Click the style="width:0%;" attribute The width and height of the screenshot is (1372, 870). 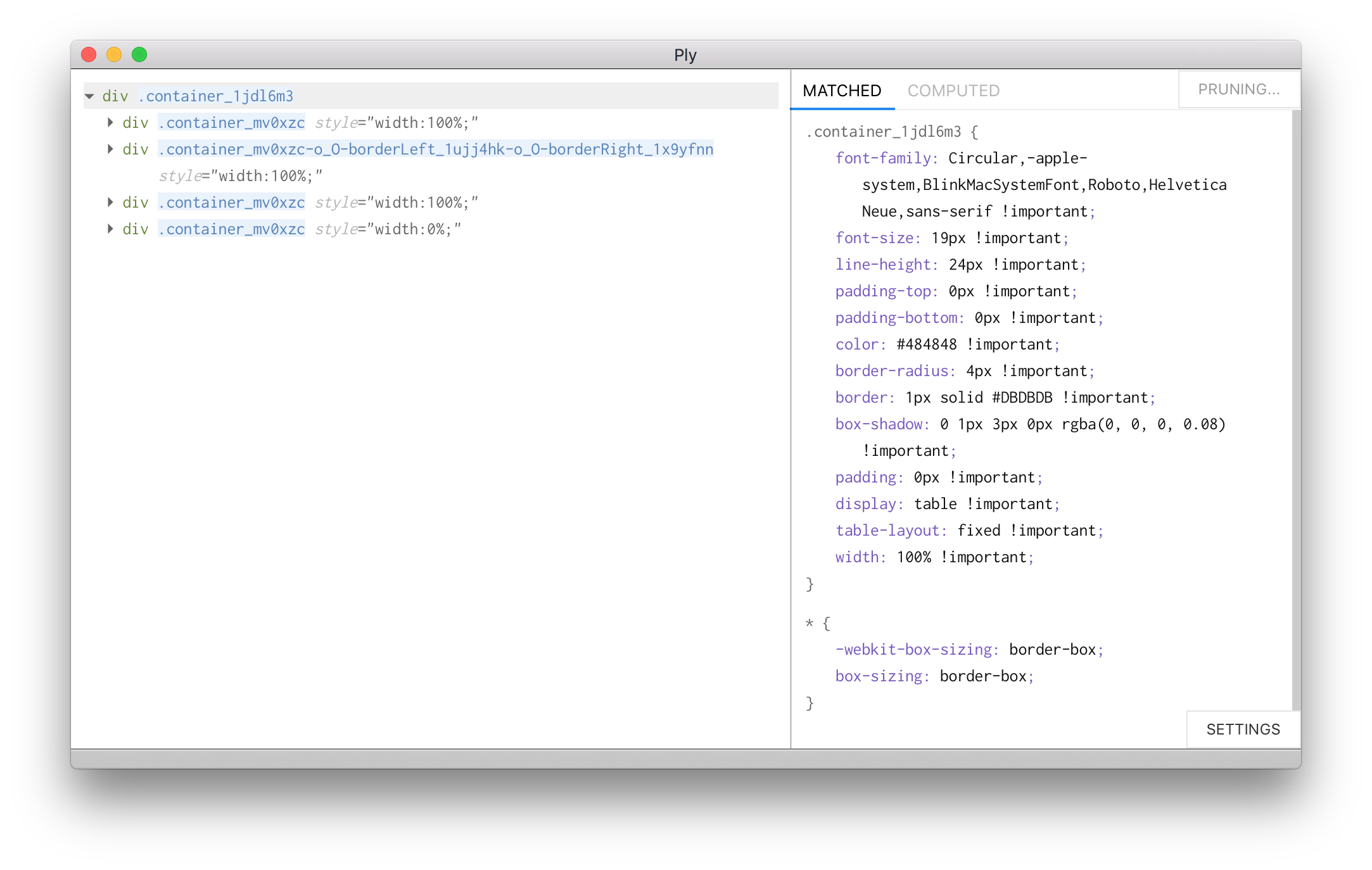pos(388,229)
